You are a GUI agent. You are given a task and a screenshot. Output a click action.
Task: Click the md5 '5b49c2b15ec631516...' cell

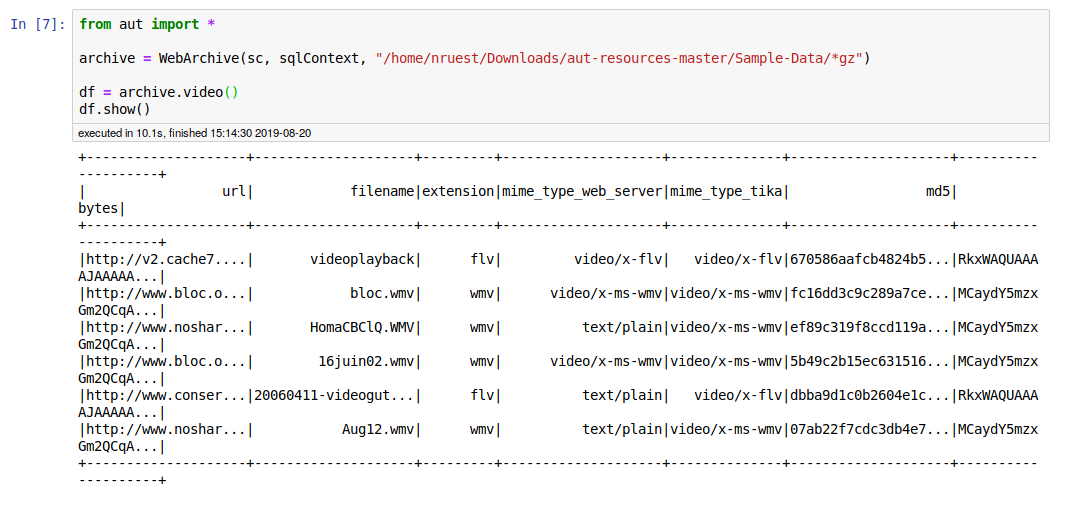point(870,361)
